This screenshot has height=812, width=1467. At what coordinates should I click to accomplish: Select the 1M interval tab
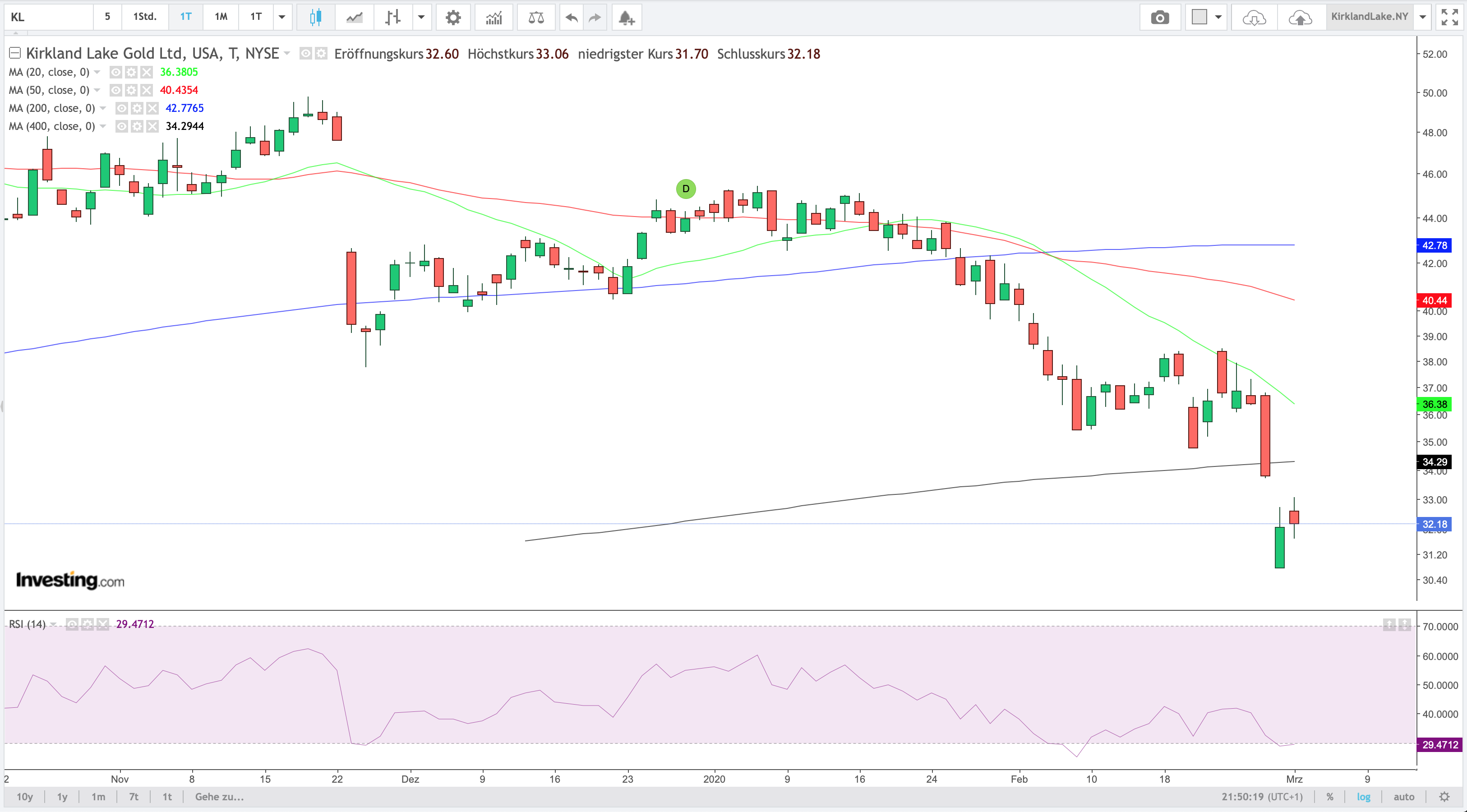pyautogui.click(x=221, y=17)
